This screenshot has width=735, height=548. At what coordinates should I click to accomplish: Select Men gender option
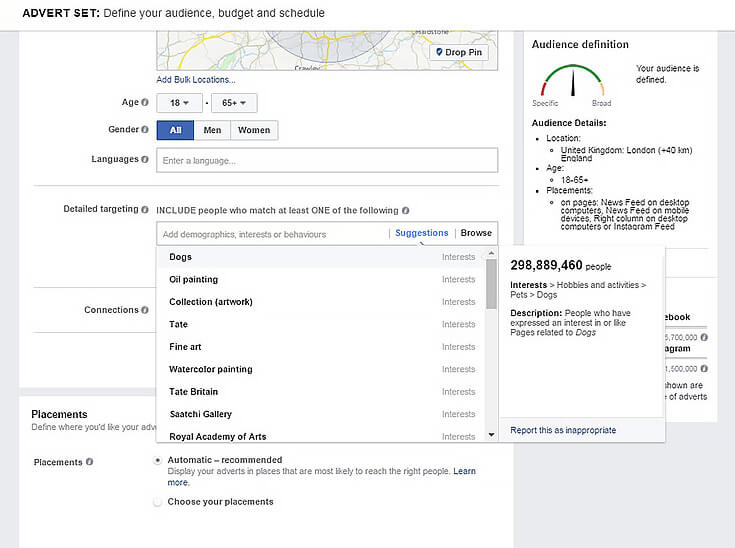[x=212, y=130]
